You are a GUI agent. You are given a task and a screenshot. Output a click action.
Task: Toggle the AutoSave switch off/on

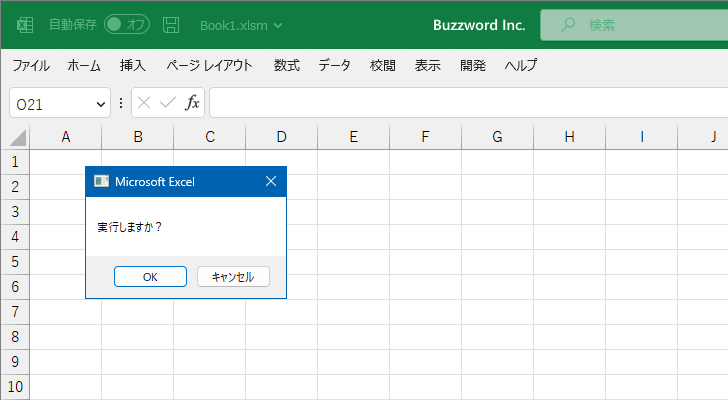(x=127, y=25)
